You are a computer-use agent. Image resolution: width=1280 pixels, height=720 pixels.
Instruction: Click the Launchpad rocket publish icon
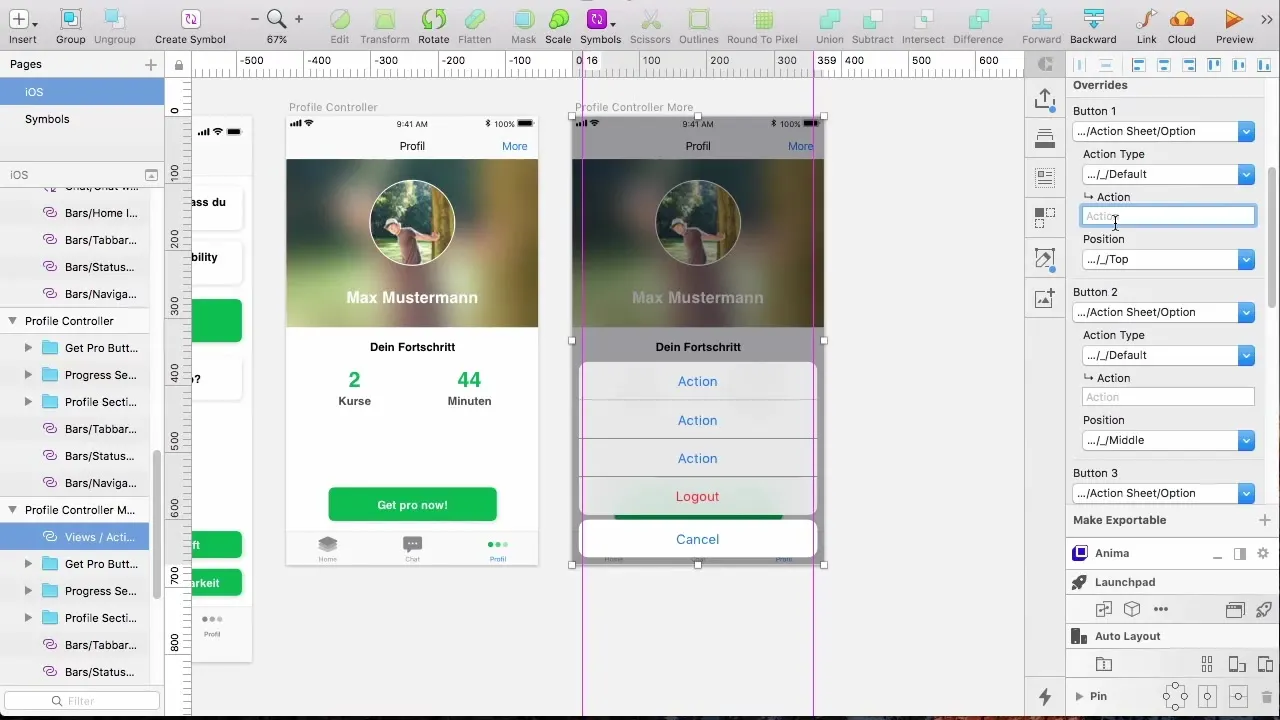tap(1264, 609)
